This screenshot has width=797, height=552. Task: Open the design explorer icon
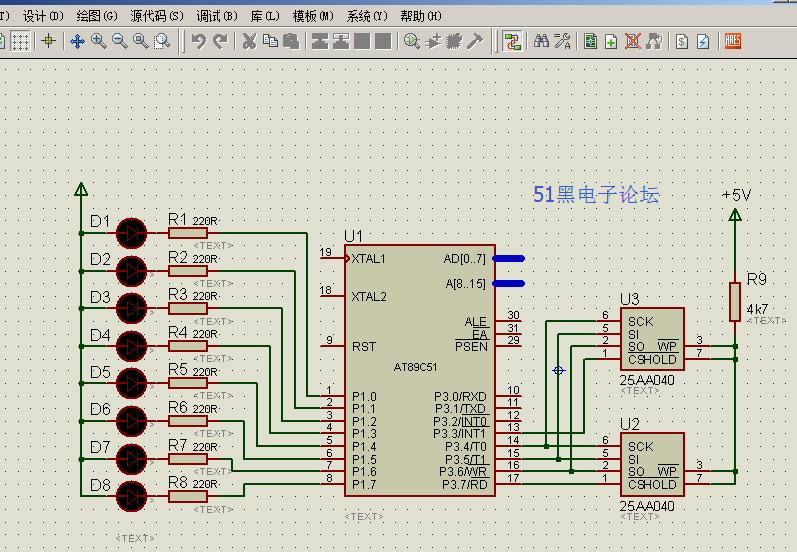(x=591, y=41)
